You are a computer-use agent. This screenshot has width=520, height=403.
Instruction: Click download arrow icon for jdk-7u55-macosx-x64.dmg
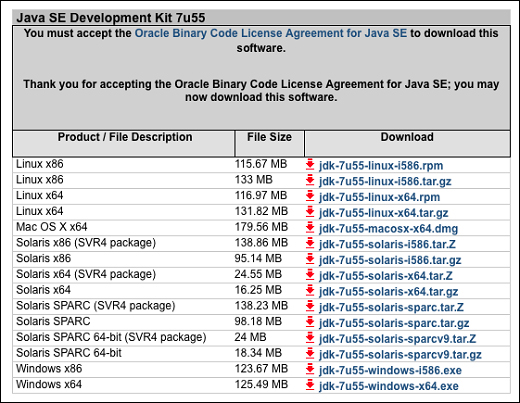point(310,228)
